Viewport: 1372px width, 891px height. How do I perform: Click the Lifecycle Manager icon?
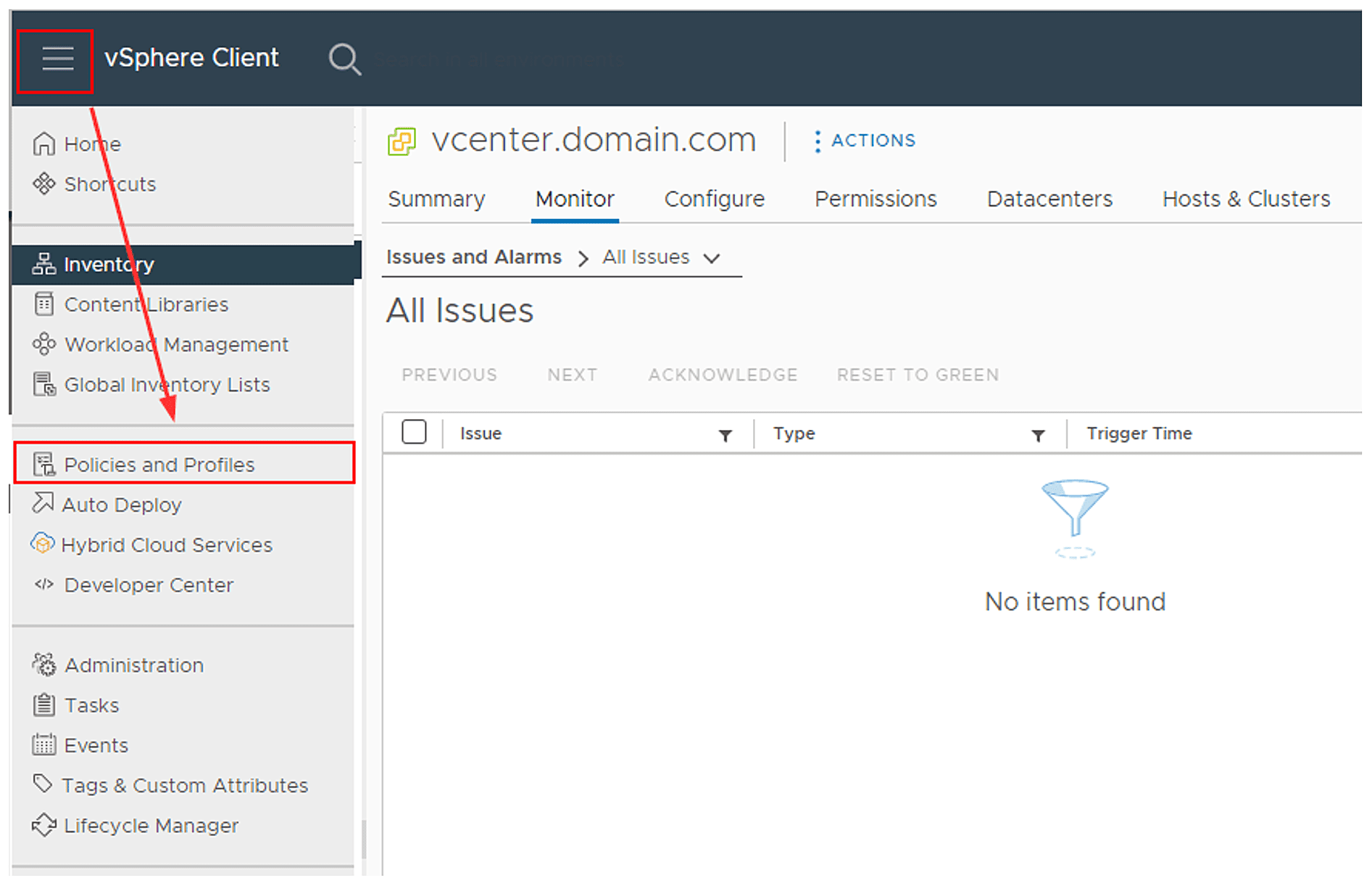coord(43,824)
